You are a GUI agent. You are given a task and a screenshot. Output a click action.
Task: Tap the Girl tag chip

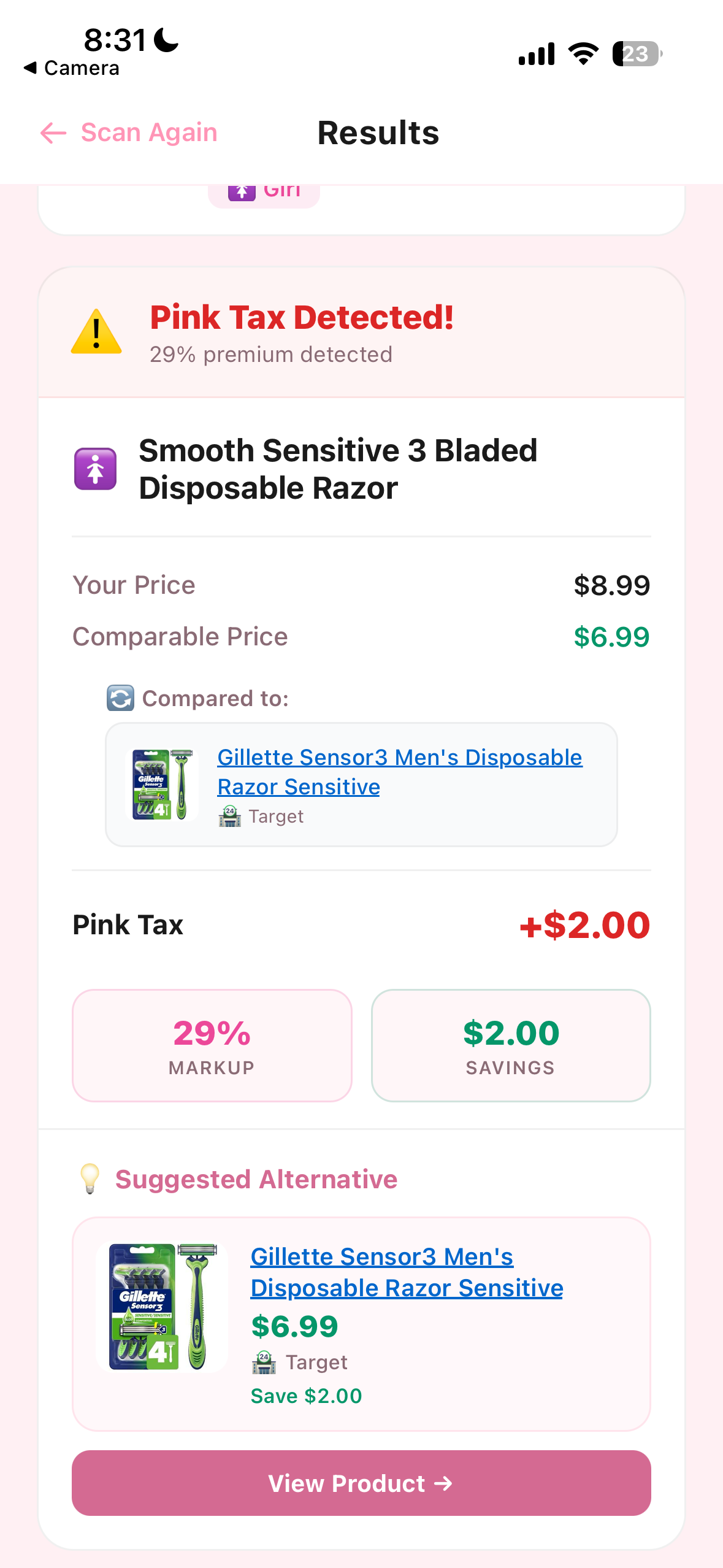pos(264,195)
